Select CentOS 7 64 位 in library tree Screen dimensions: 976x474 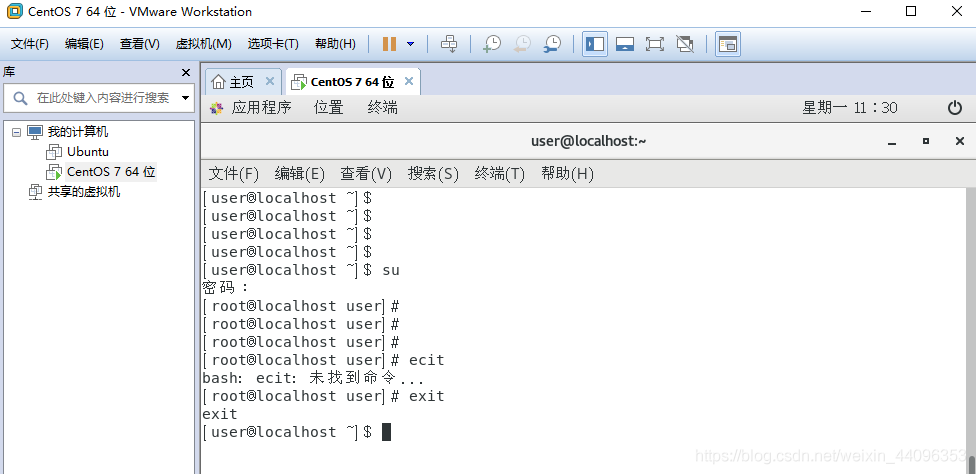111,172
